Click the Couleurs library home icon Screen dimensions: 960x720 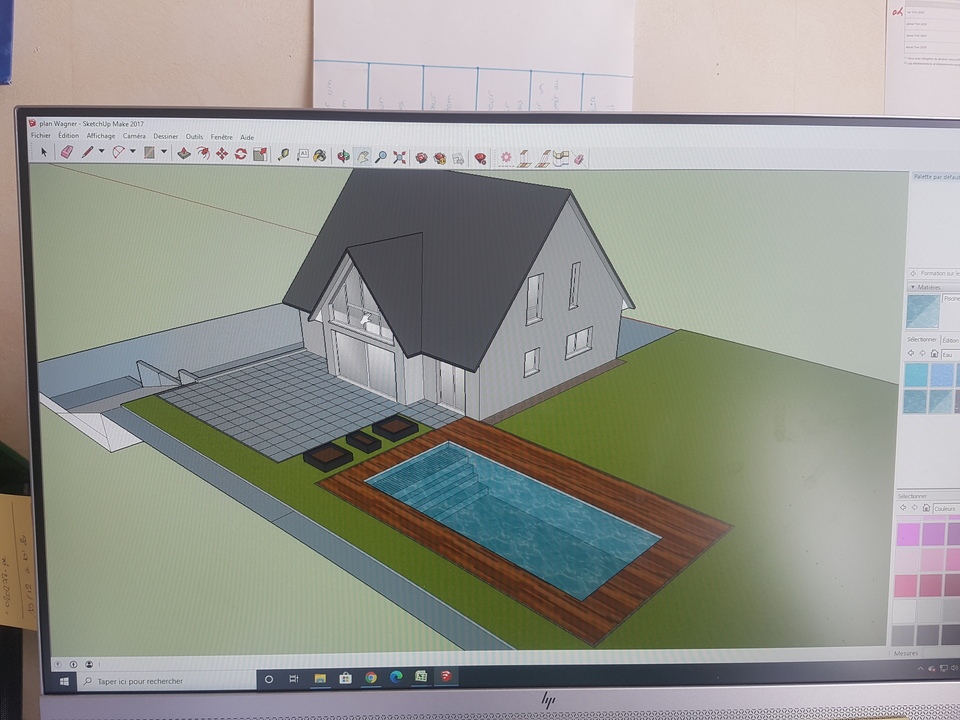tap(926, 508)
